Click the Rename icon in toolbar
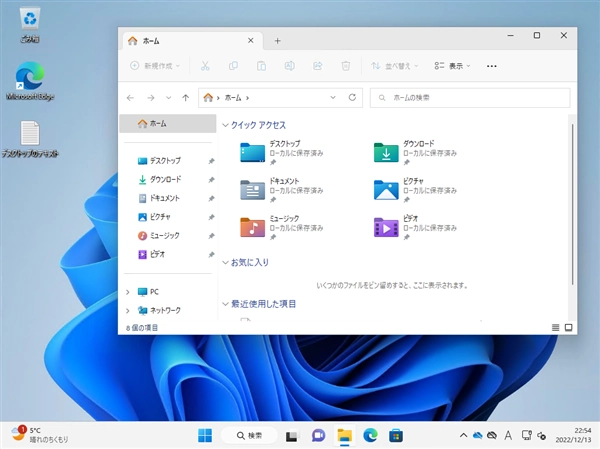Screen dimensions: 600x449 click(x=289, y=66)
